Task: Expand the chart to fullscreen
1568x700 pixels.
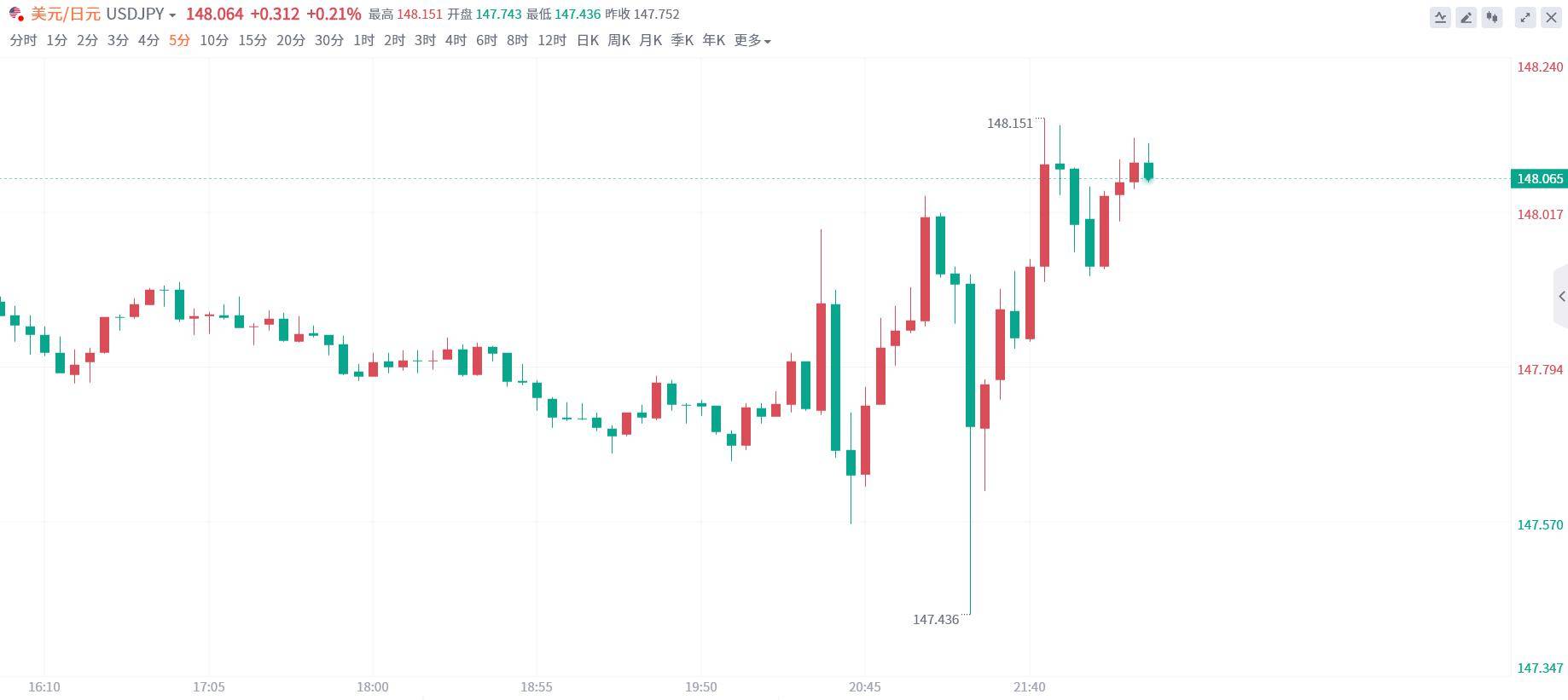Action: point(1525,17)
